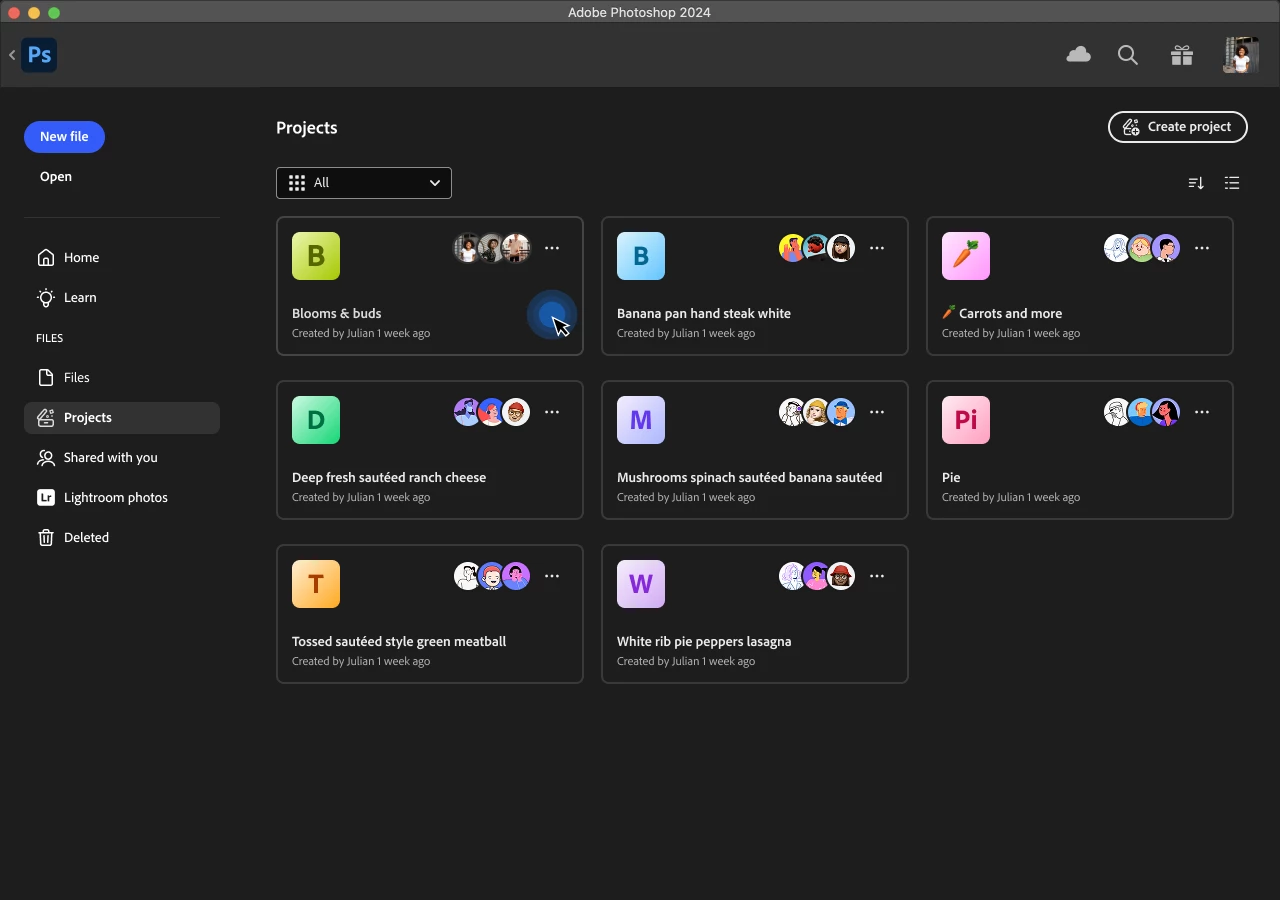
Task: Click the Create project button
Action: pyautogui.click(x=1178, y=127)
